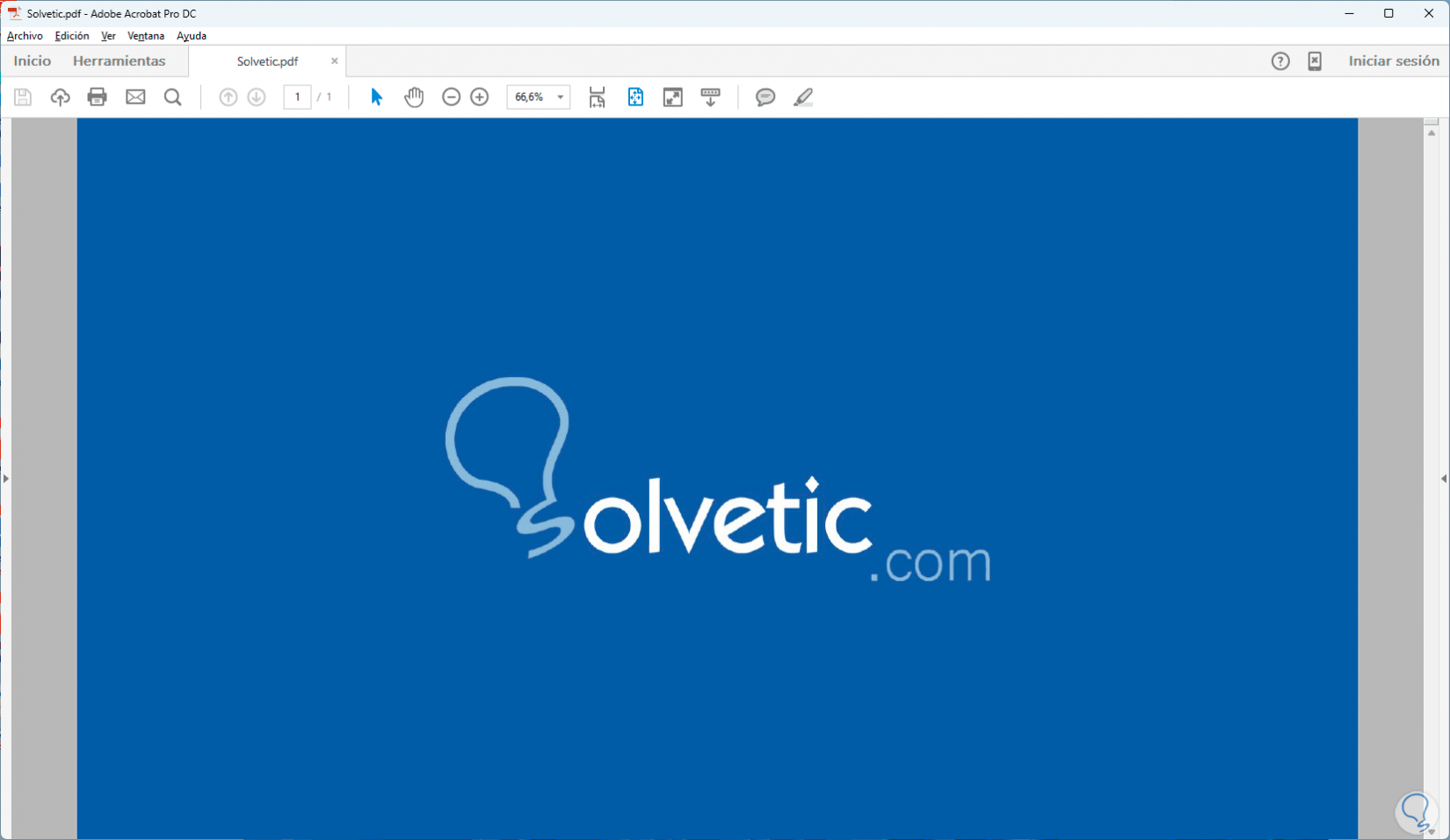Expand the left navigation pane arrow

pyautogui.click(x=5, y=479)
